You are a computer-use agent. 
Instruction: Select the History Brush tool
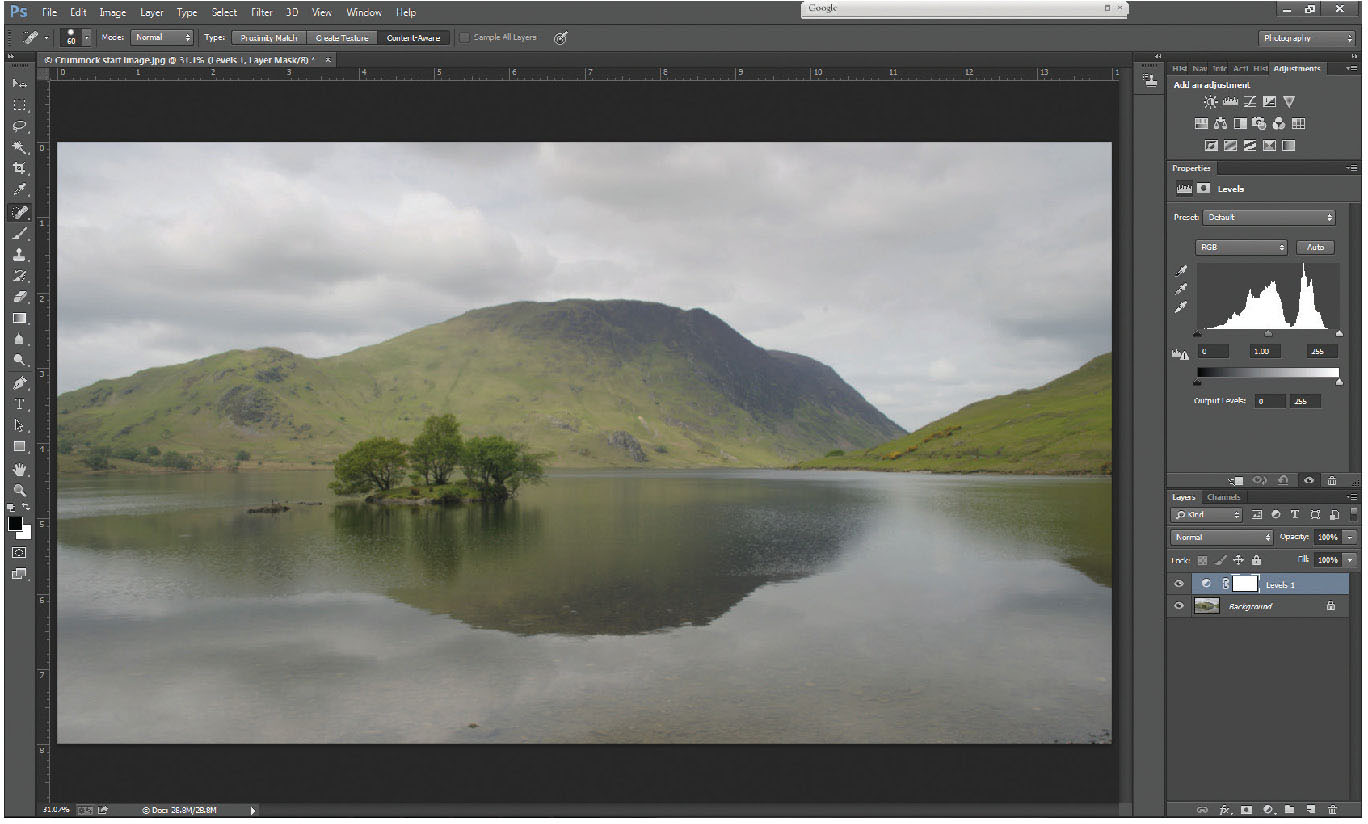pos(19,276)
